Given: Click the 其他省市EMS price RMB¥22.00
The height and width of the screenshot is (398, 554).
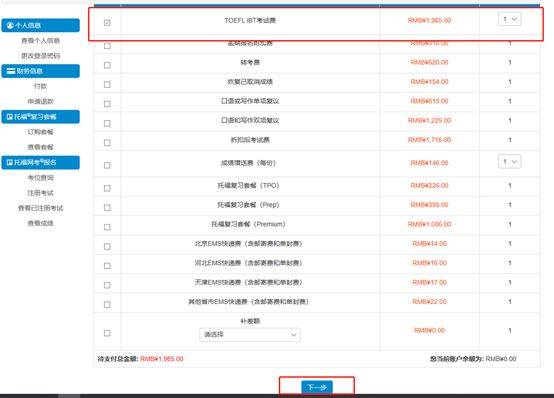Looking at the screenshot, I should [x=429, y=302].
